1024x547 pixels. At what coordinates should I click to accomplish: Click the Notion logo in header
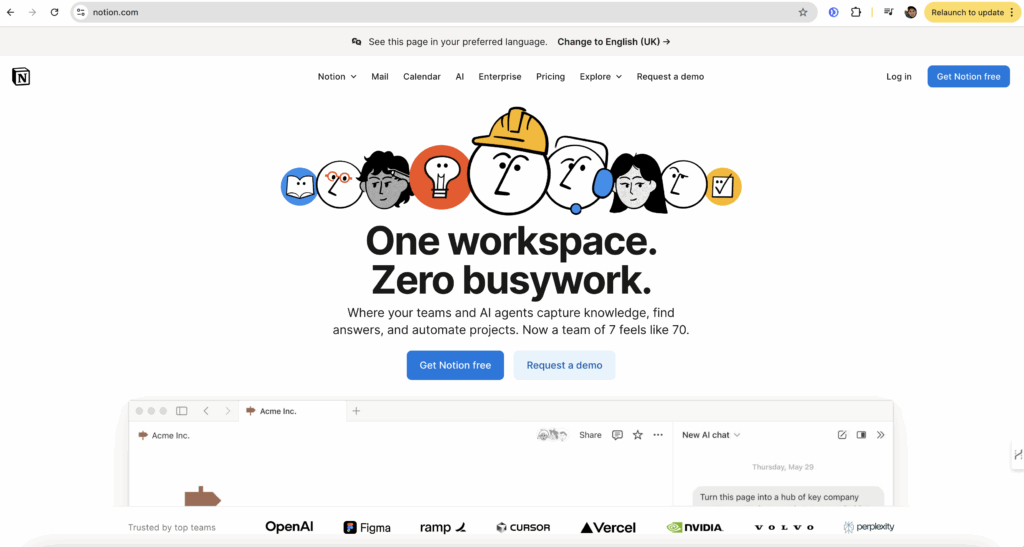[x=21, y=76]
